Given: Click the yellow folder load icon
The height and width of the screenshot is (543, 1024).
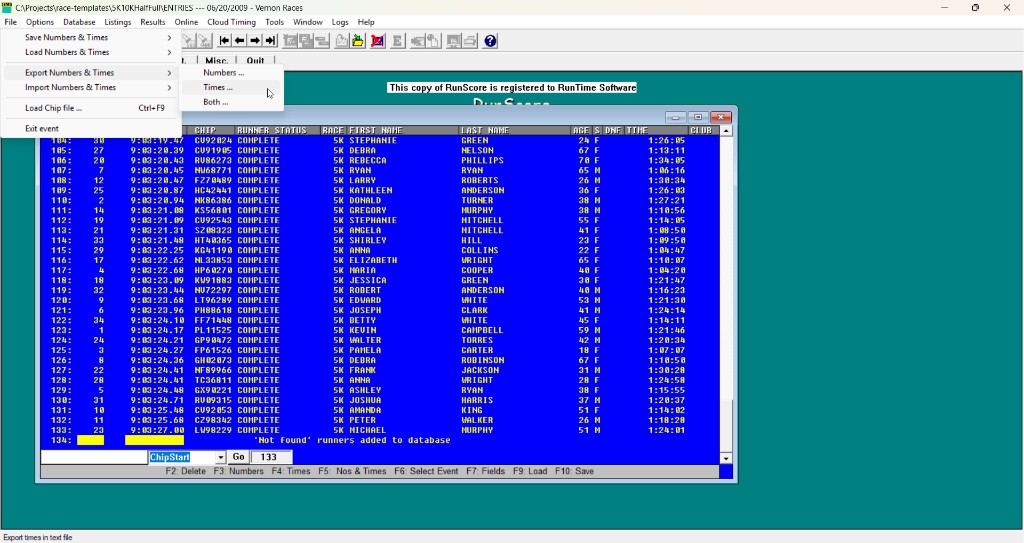Looking at the screenshot, I should point(358,41).
